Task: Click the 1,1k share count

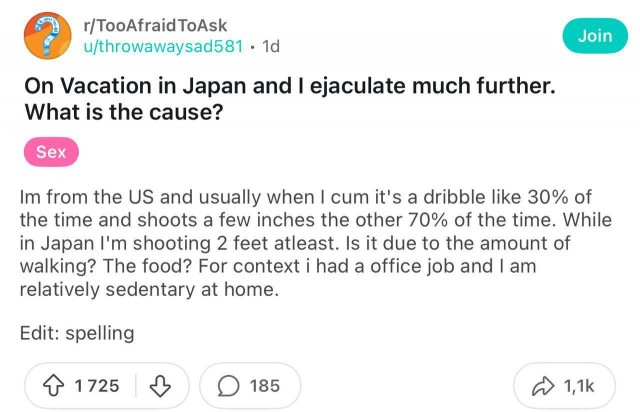Action: pos(580,385)
